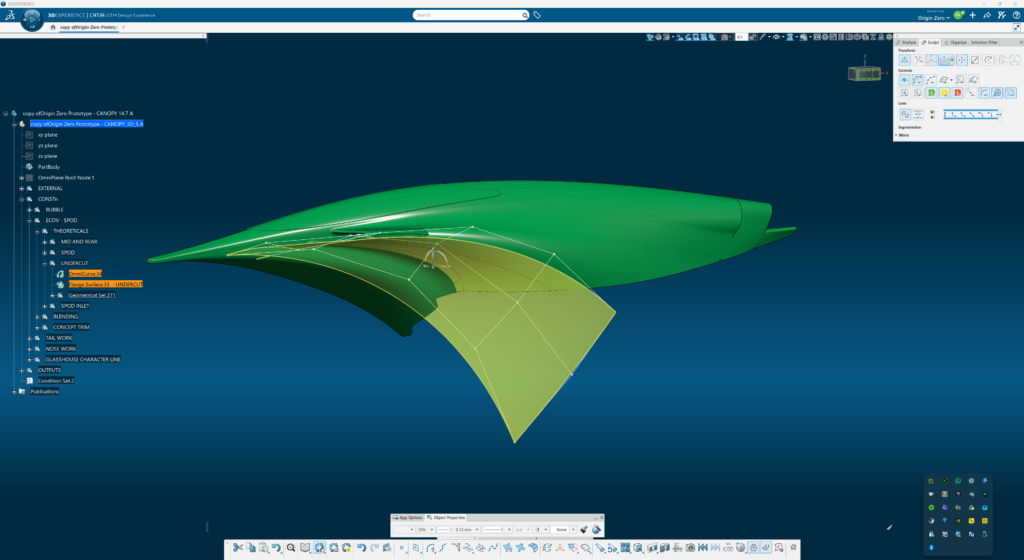
Task: Click the copy icon in bottom toolbar
Action: coord(251,547)
